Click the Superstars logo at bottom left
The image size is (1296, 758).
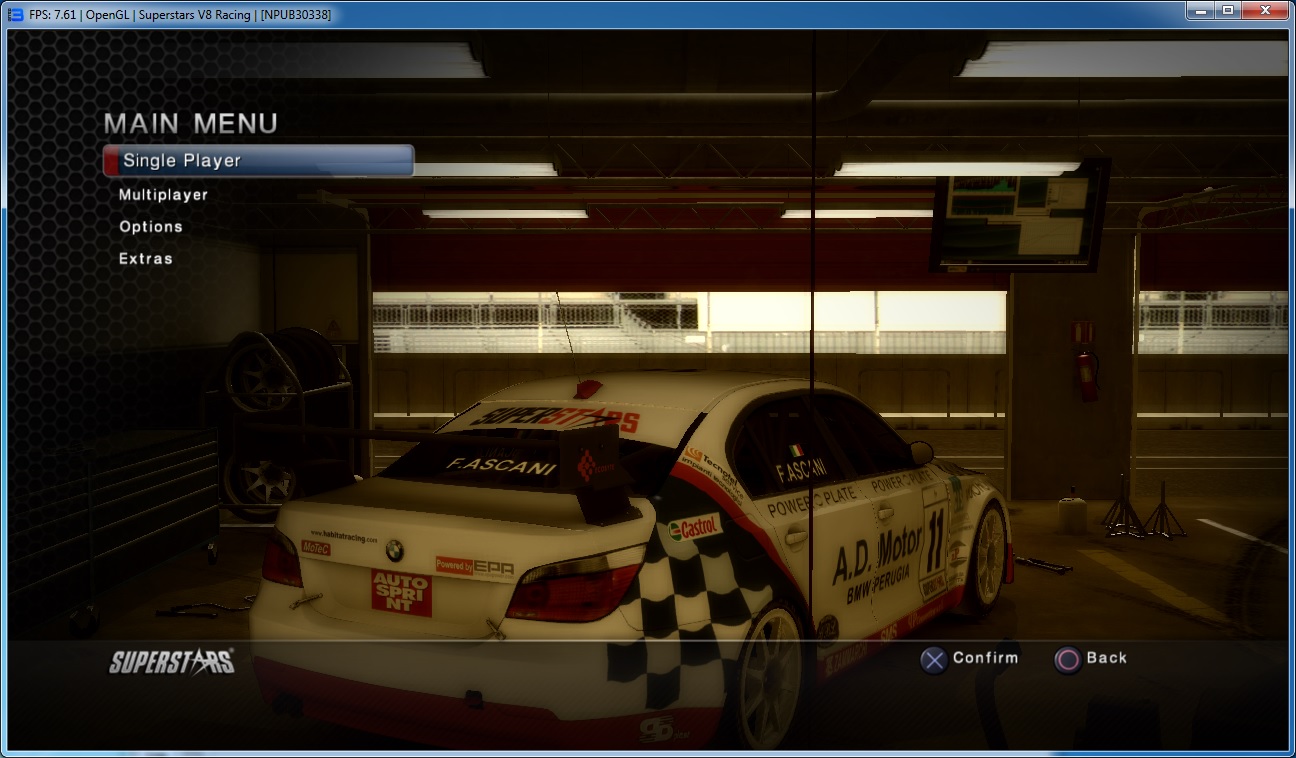point(171,662)
